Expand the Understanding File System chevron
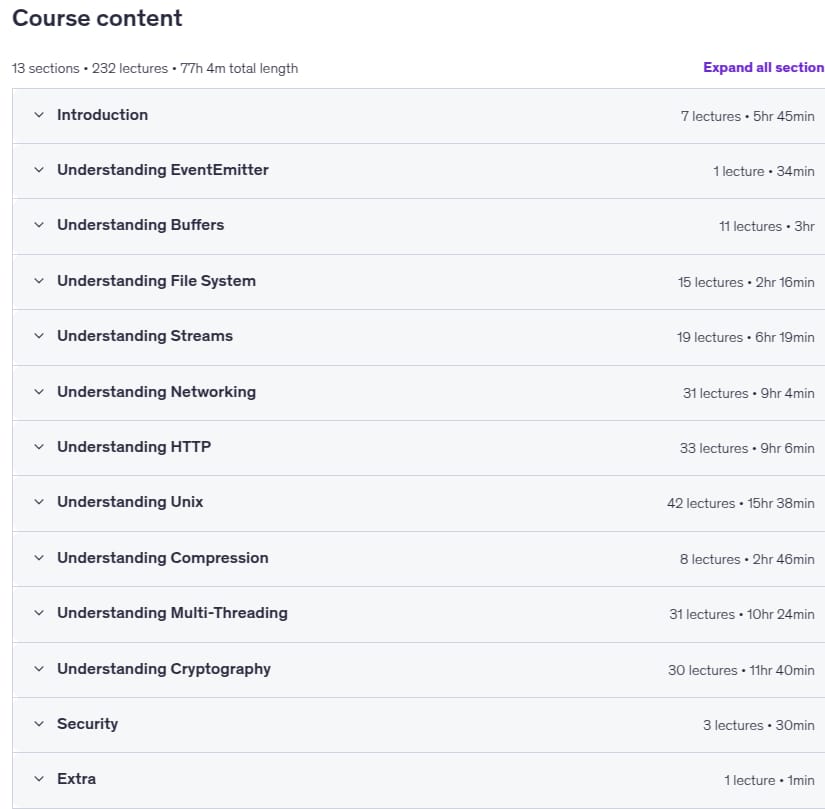Viewport: 825px width, 809px height. [x=39, y=280]
